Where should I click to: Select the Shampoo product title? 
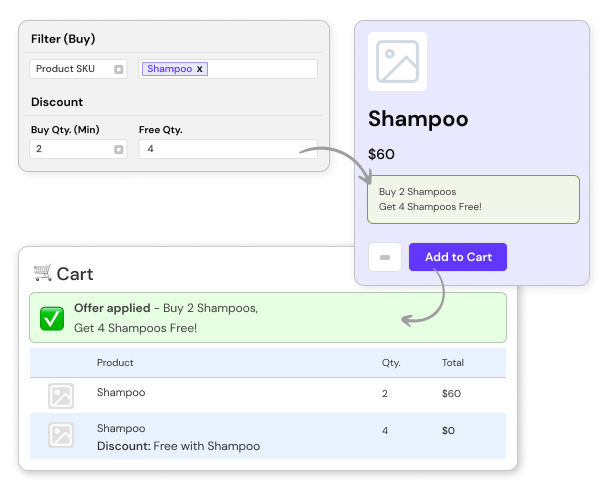tap(418, 119)
